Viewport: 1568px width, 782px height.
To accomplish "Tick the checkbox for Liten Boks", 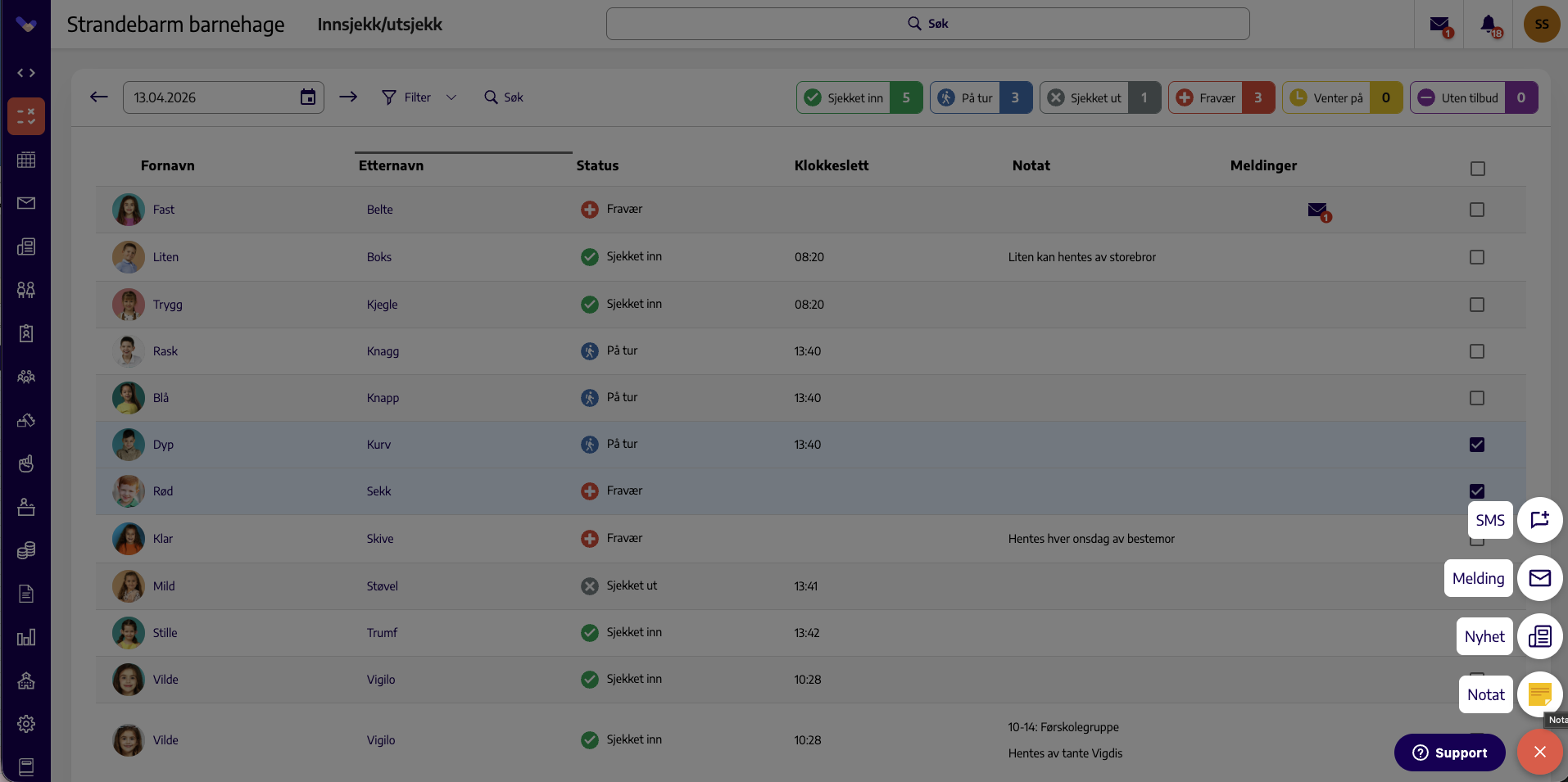I will click(x=1477, y=257).
